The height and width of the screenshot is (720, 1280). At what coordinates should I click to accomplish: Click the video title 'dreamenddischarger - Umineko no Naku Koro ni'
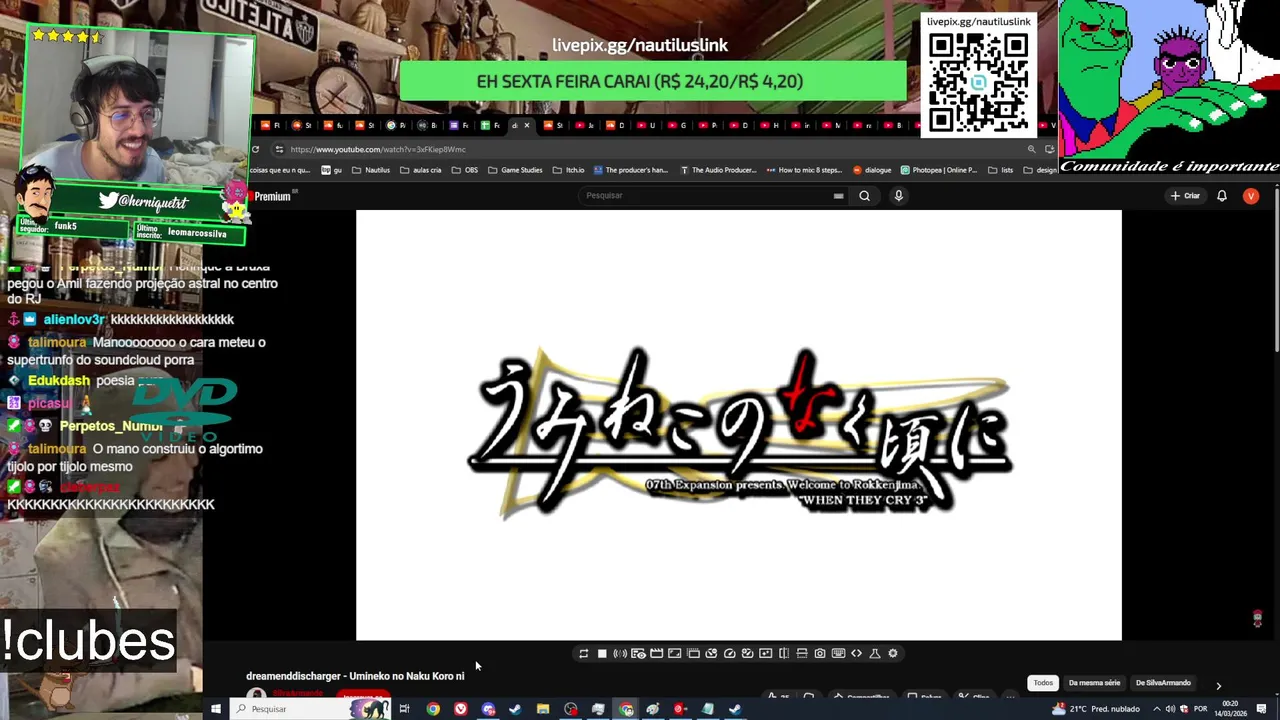pyautogui.click(x=355, y=676)
